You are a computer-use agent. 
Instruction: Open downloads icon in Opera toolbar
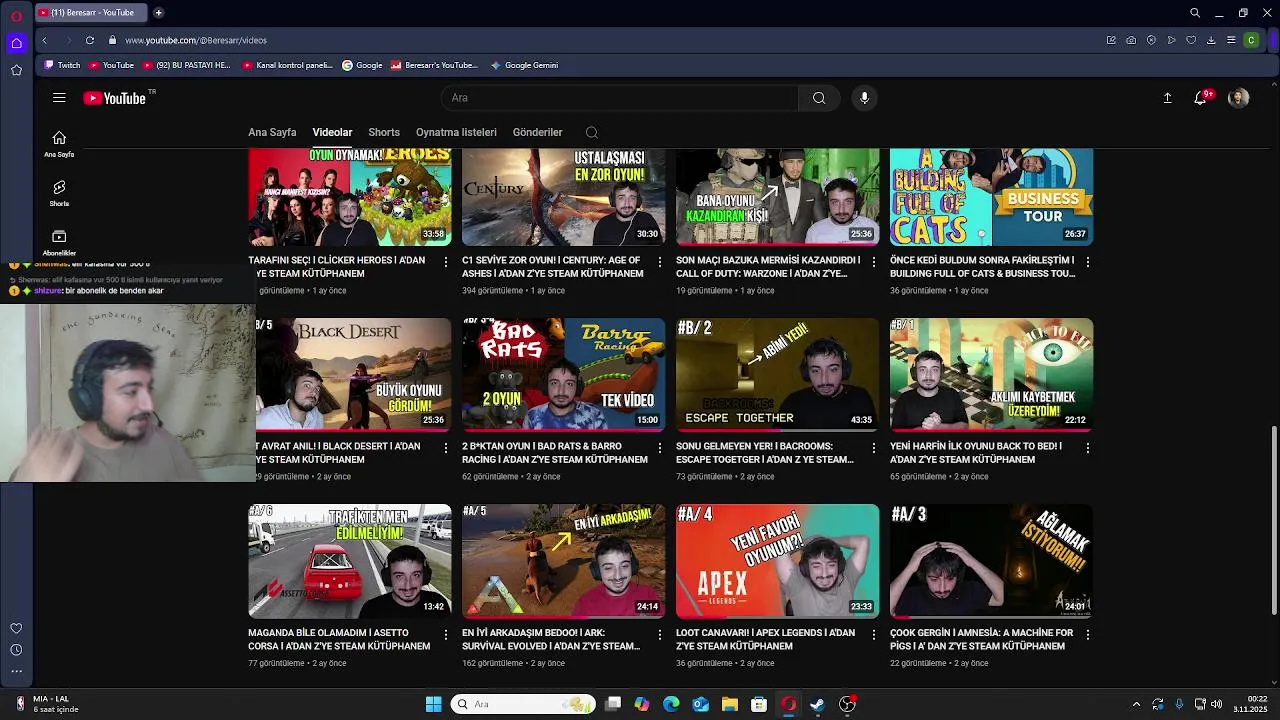coord(1211,40)
